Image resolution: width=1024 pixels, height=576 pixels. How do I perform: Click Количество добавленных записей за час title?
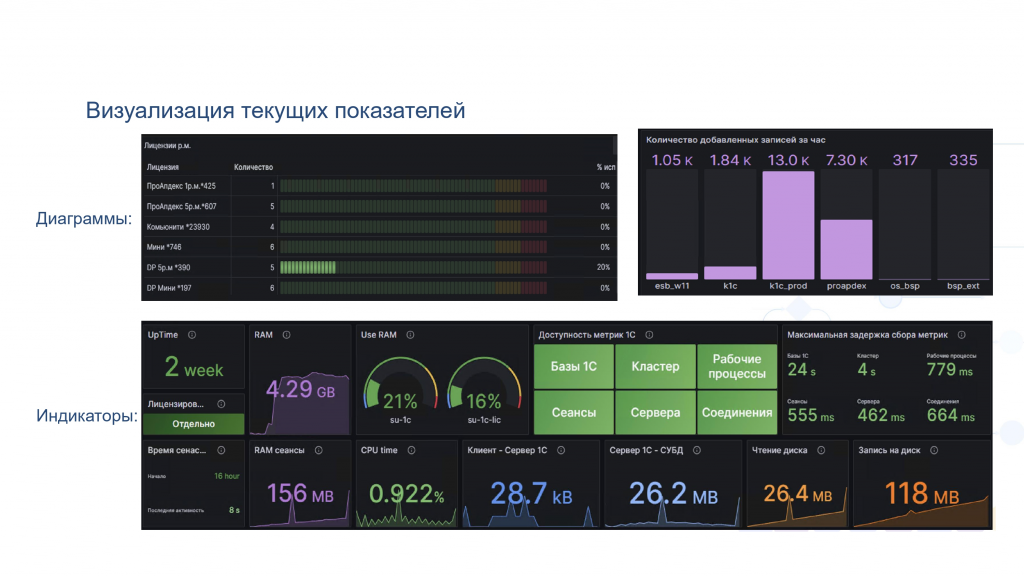click(735, 140)
